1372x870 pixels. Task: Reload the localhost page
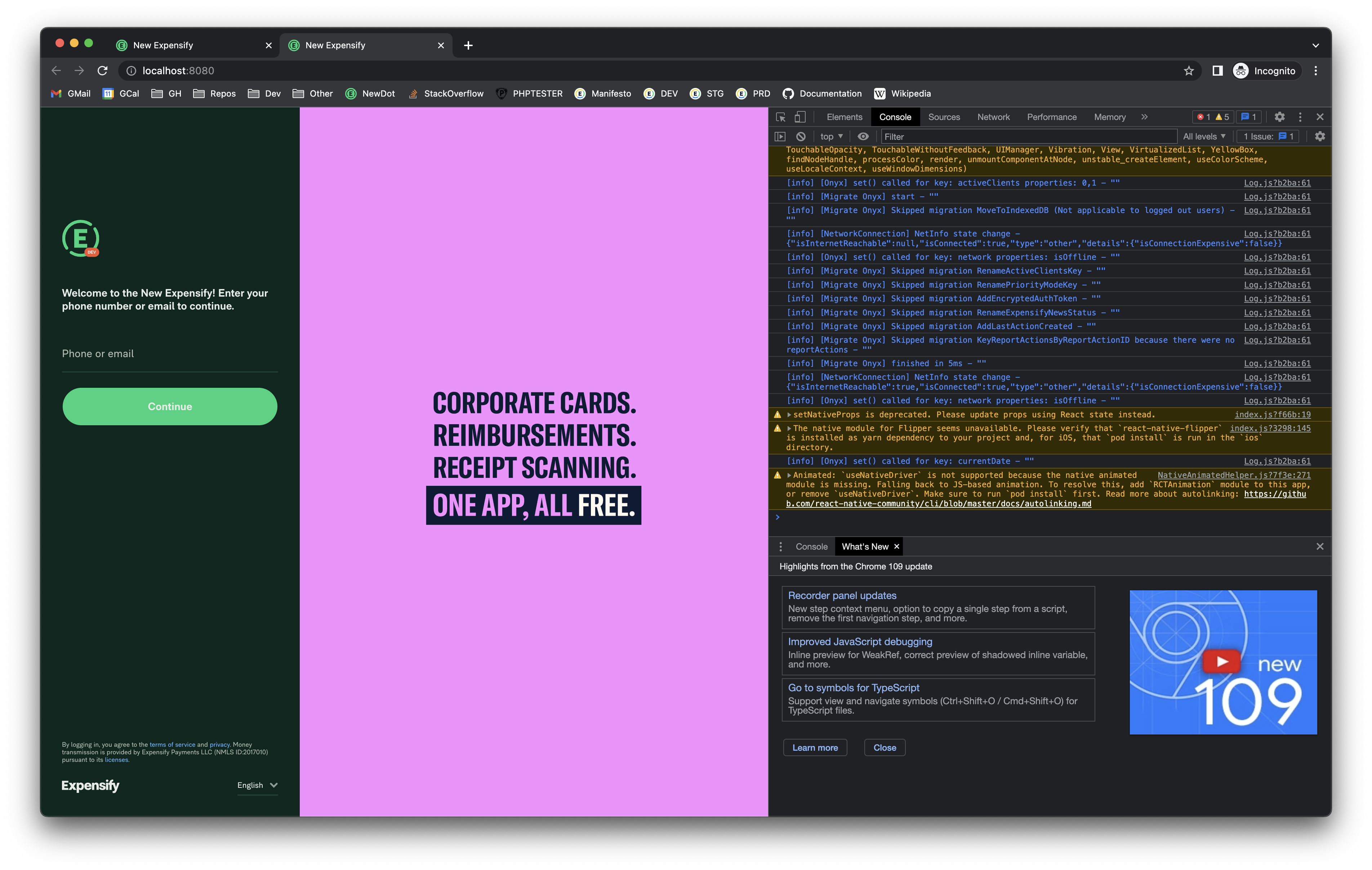click(x=103, y=71)
